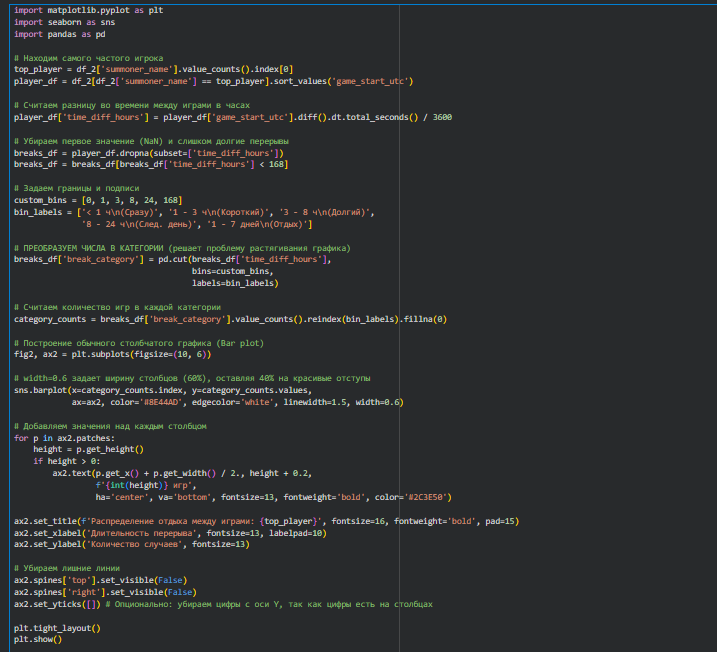Click the f-string '{int(height)} игр'

[146, 485]
